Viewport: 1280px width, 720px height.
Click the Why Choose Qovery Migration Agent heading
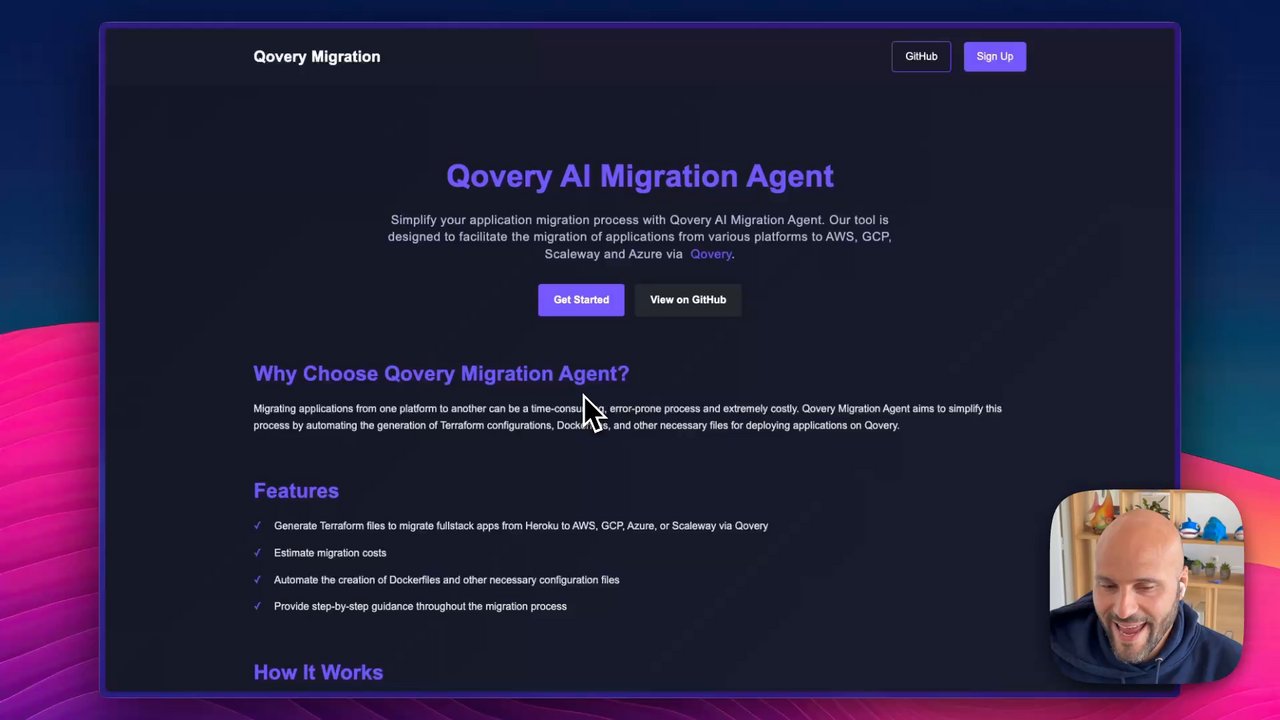[x=441, y=374]
